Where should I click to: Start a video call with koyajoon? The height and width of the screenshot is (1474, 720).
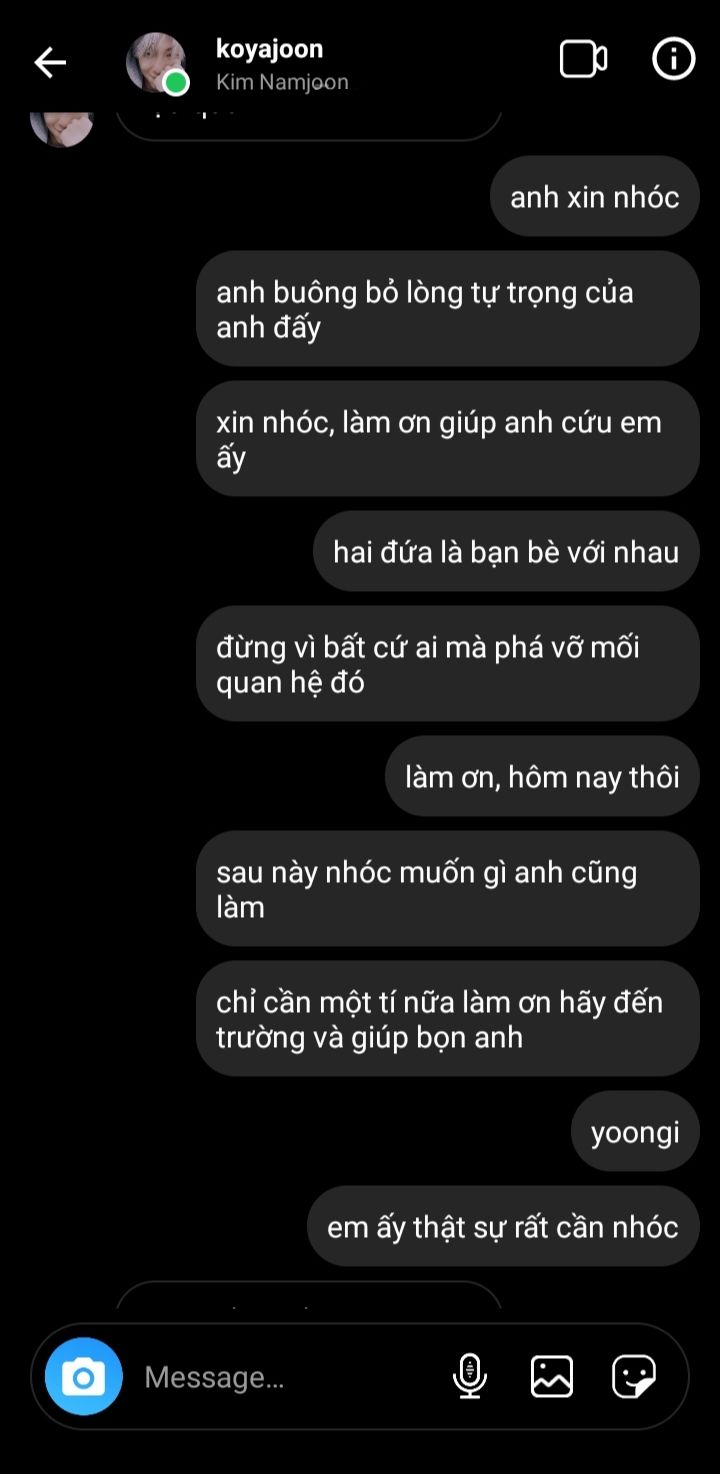[x=583, y=59]
